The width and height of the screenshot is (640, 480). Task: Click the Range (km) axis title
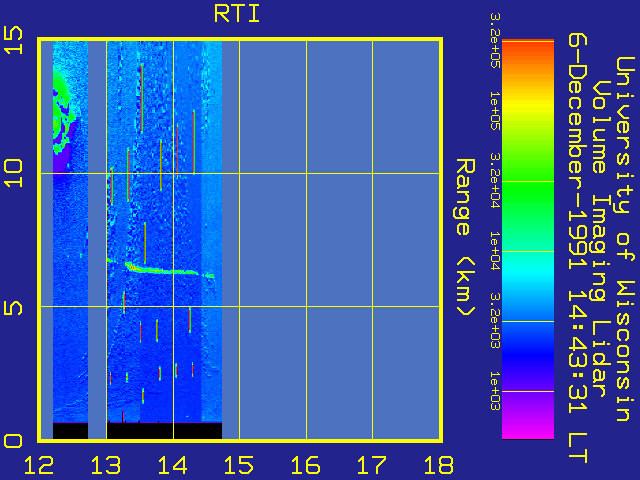(465, 237)
